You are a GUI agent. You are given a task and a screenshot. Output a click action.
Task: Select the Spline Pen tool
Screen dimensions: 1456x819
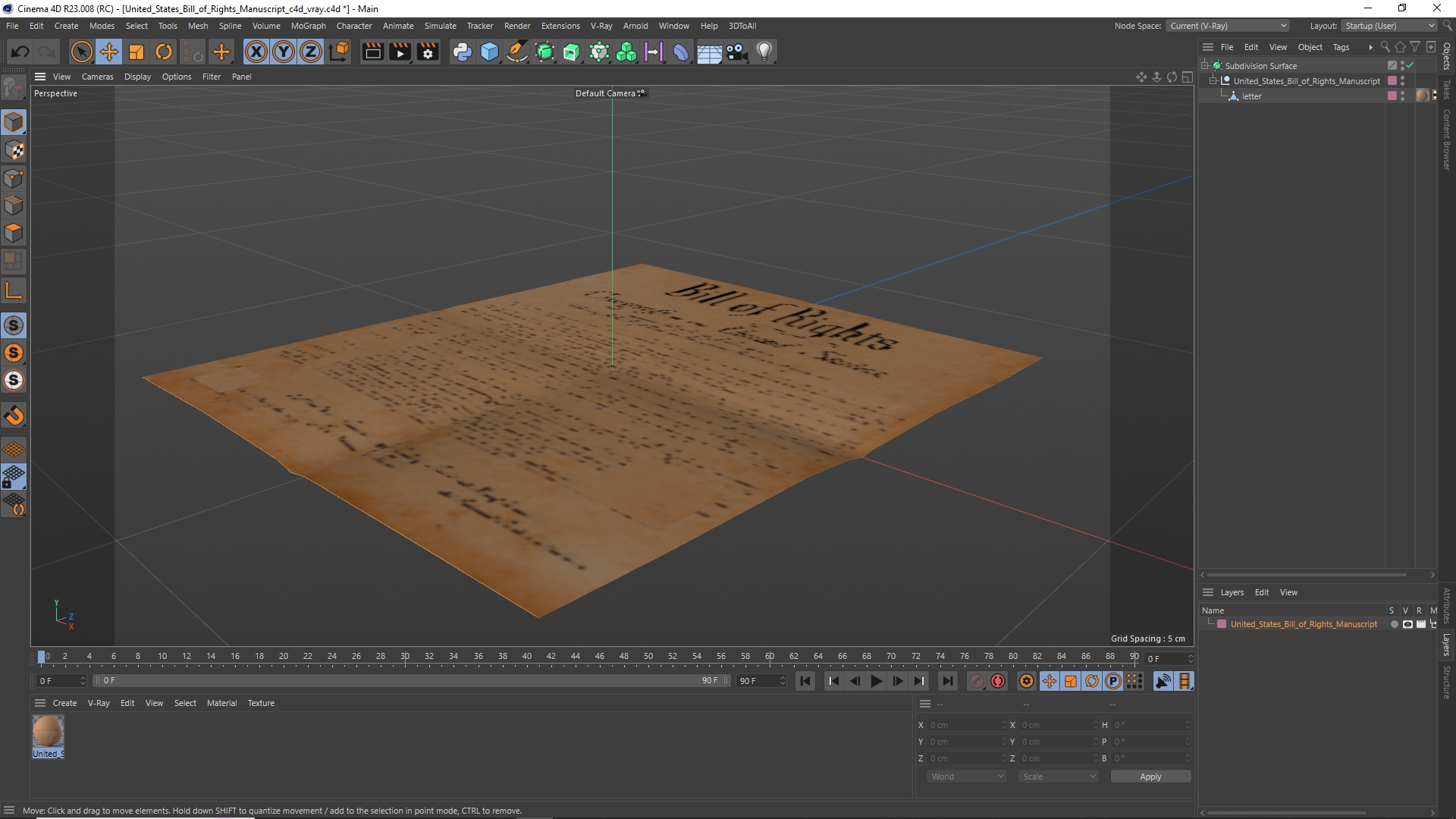[x=517, y=52]
